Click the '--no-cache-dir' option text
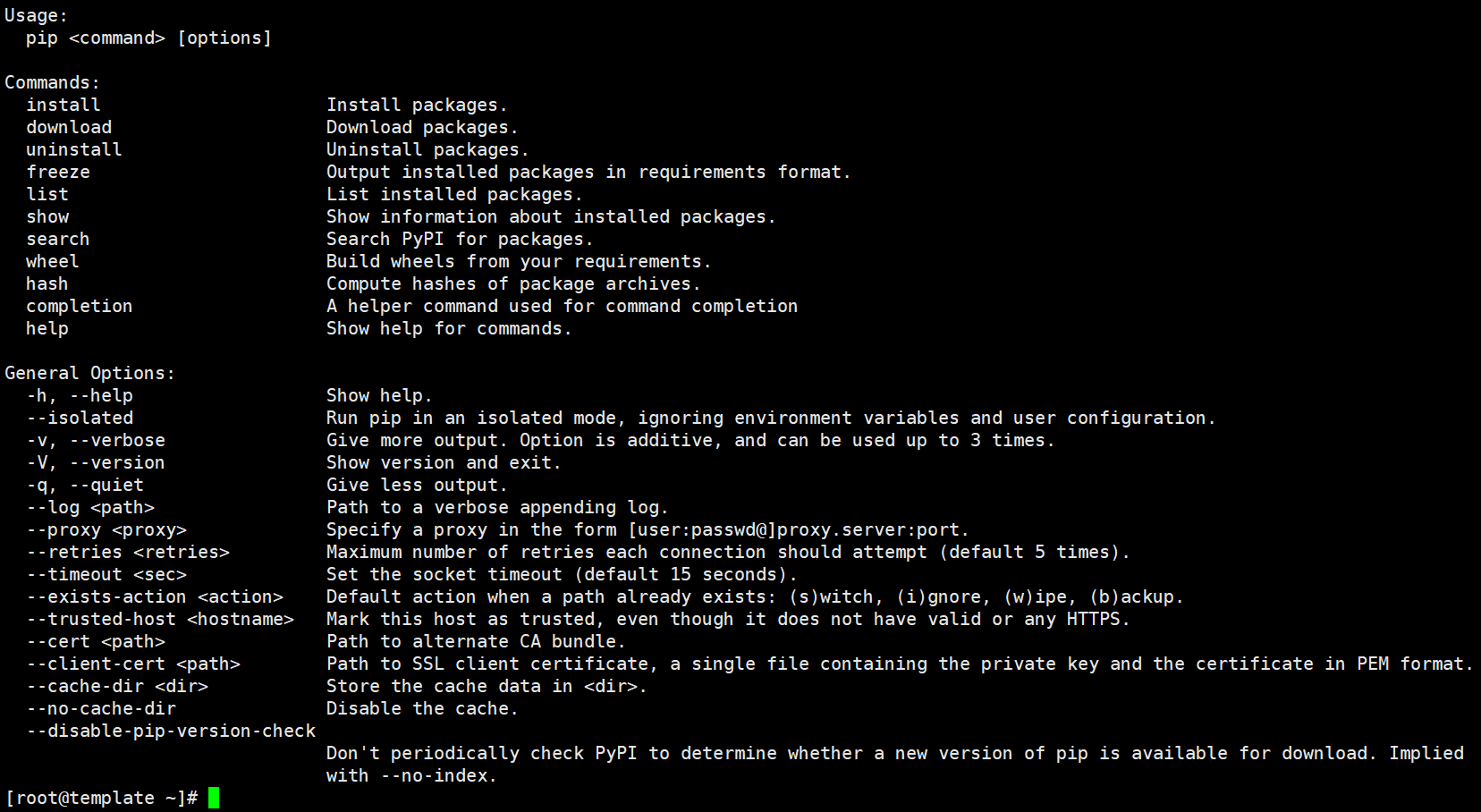The image size is (1481, 812). click(x=101, y=708)
